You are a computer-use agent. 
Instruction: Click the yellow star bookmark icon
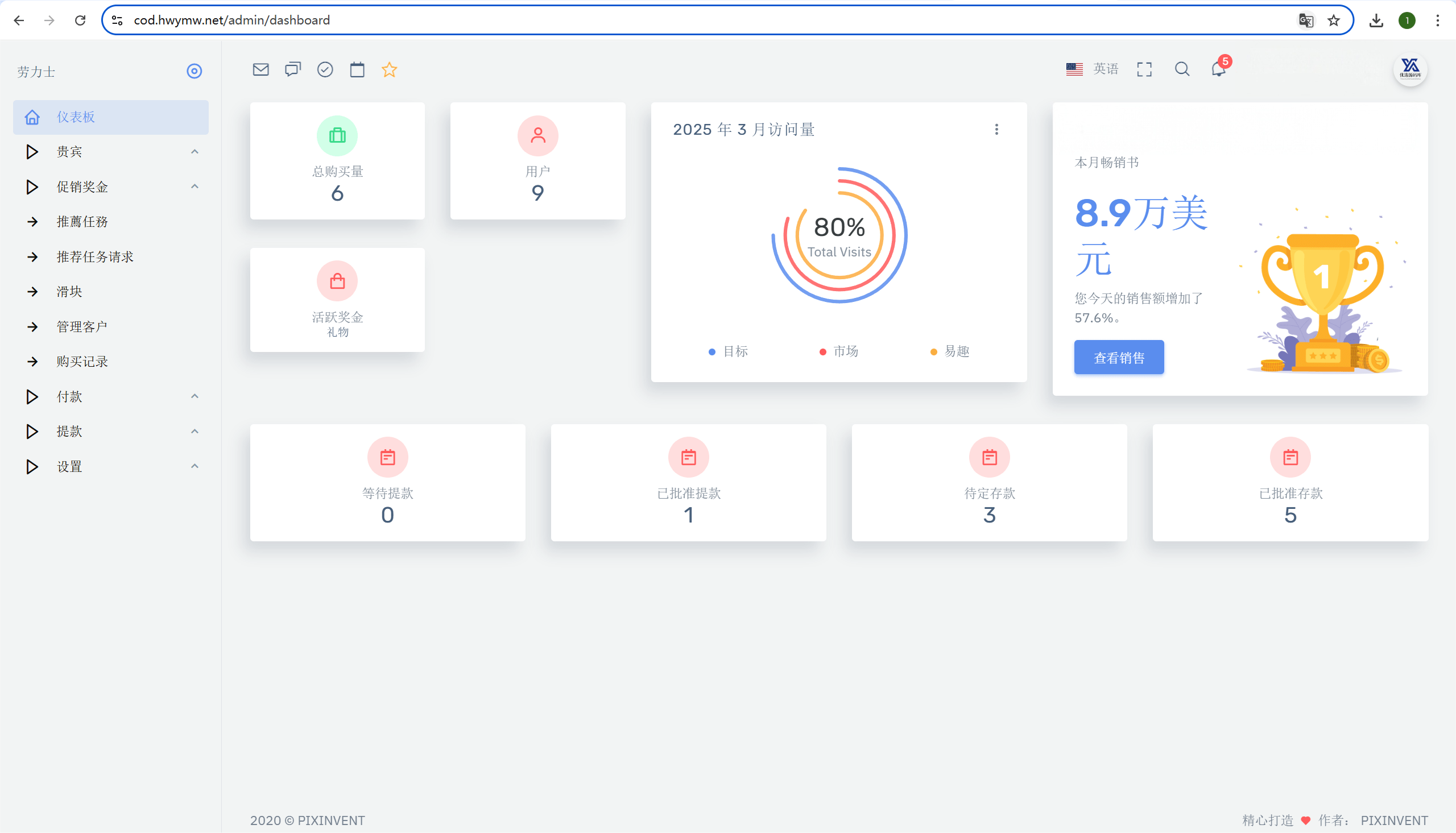coord(389,70)
